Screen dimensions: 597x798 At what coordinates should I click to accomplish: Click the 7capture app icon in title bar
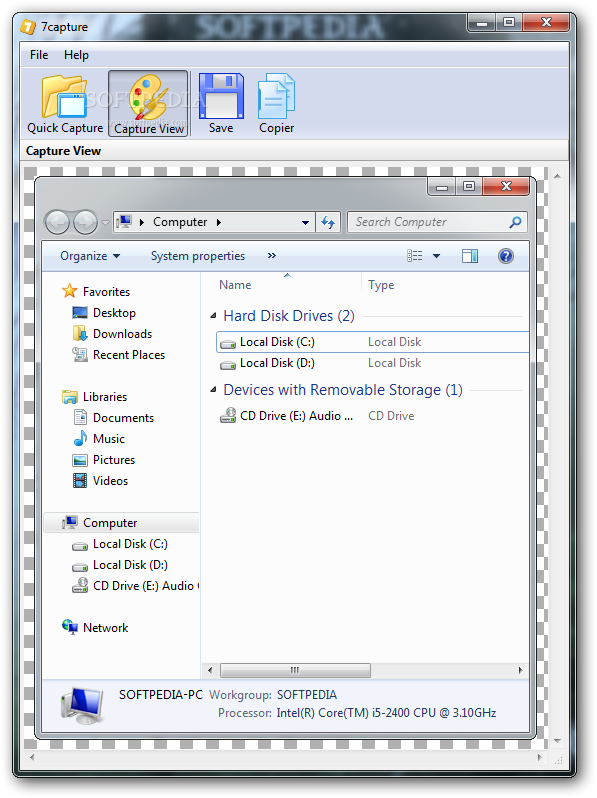point(28,27)
